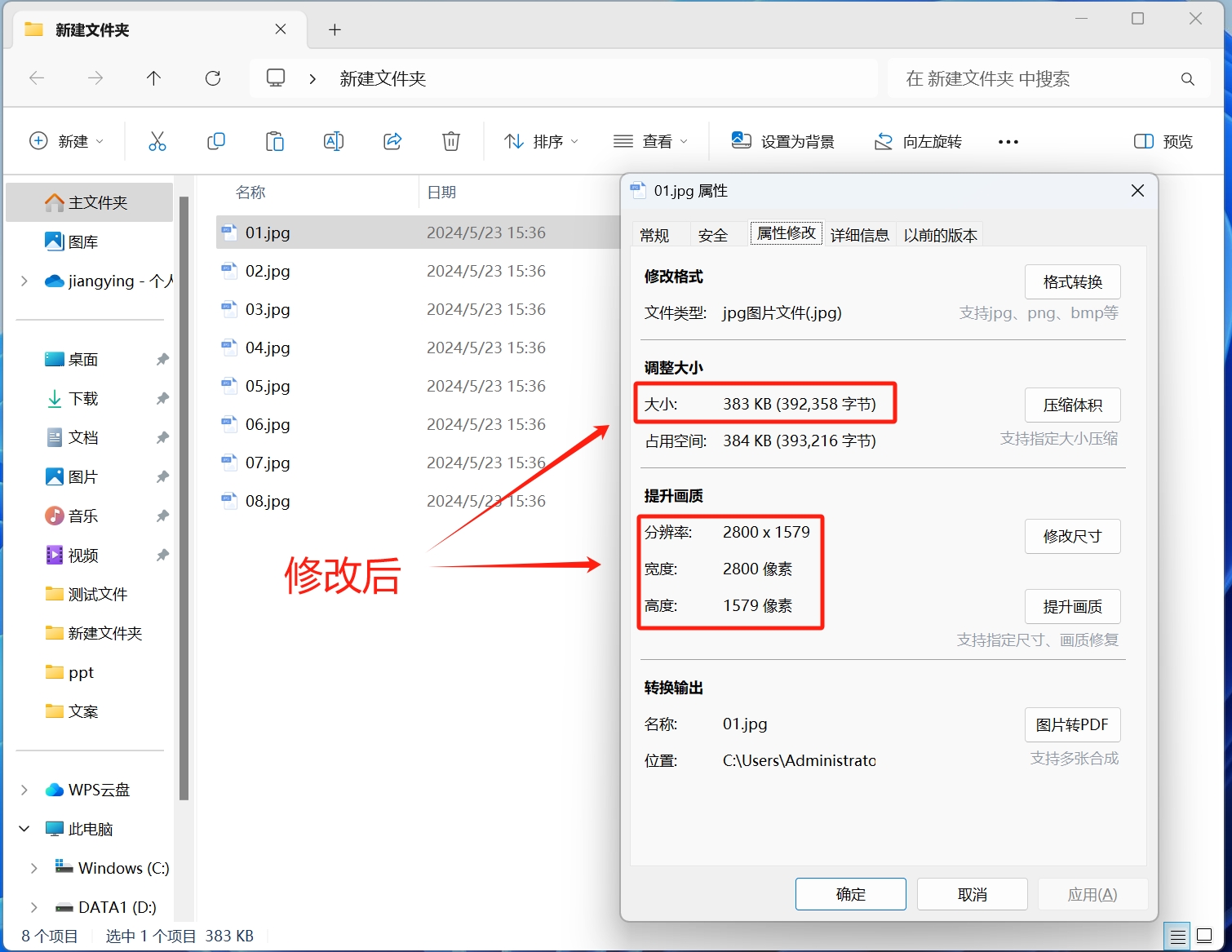Switch to details view in status bar
Screen dimensions: 1232x952
click(1177, 936)
